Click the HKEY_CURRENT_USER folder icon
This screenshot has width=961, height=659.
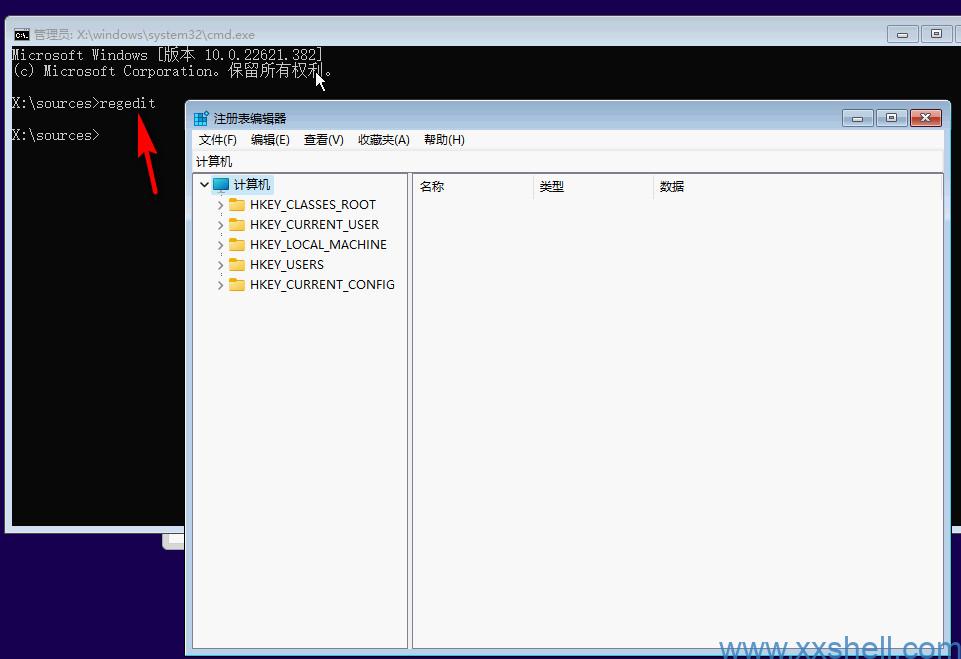pyautogui.click(x=237, y=225)
